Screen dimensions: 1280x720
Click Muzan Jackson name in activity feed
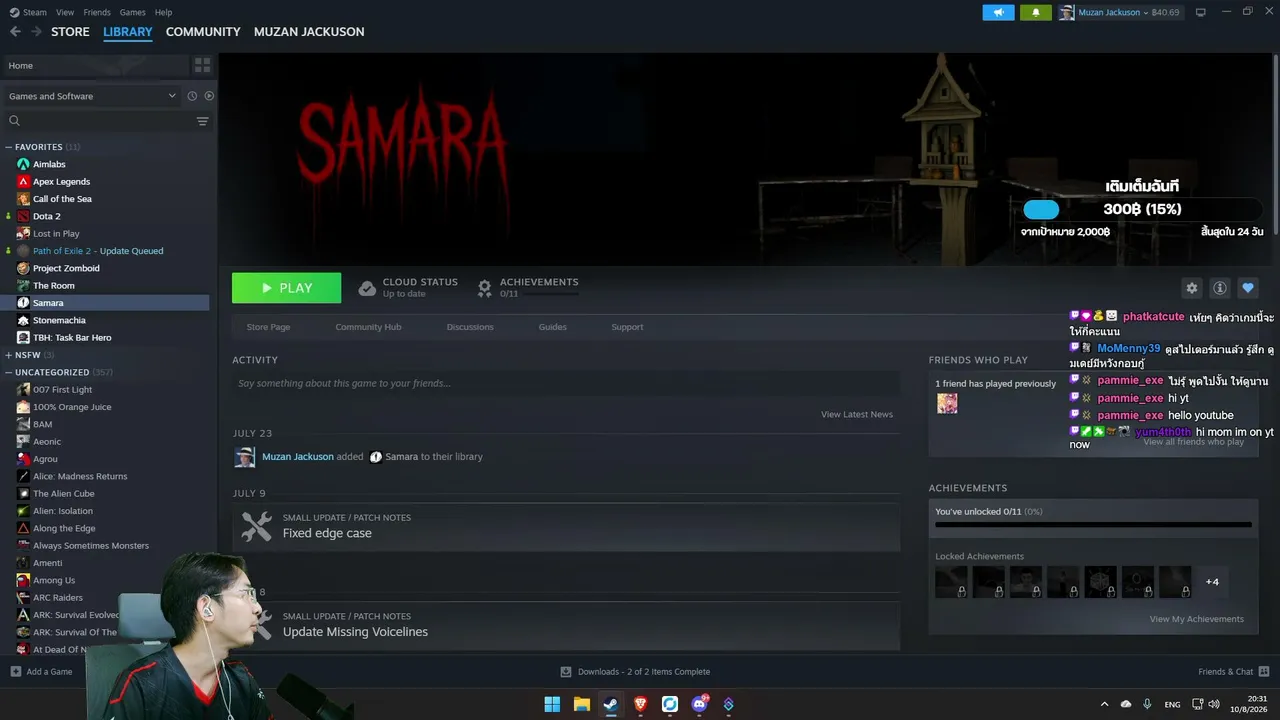[298, 457]
